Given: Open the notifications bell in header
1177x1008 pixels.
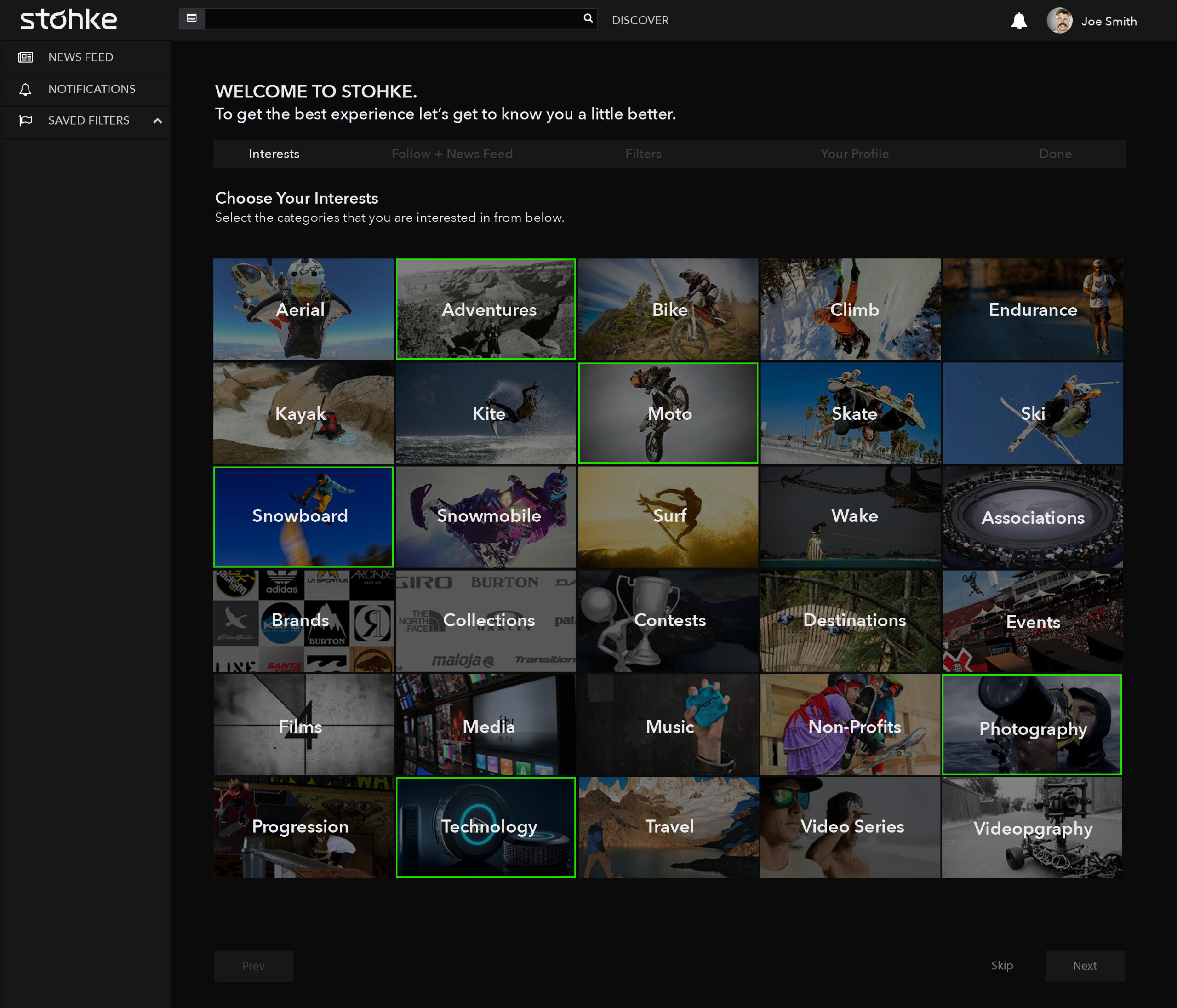Looking at the screenshot, I should pos(1018,21).
